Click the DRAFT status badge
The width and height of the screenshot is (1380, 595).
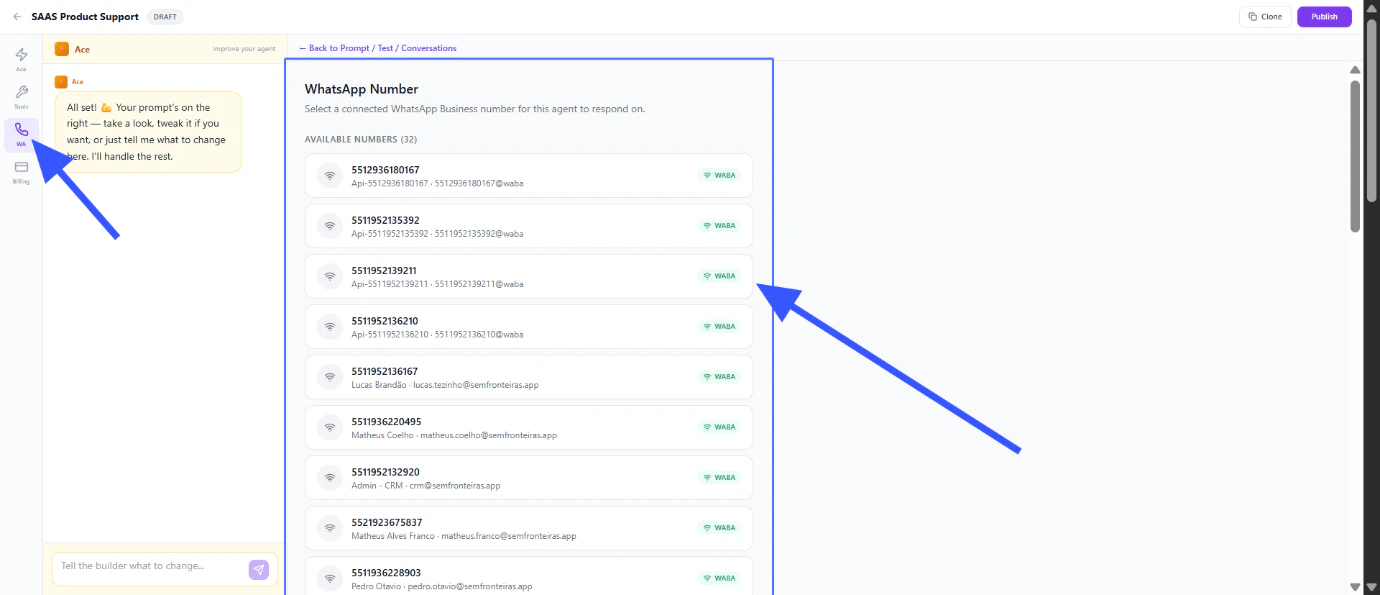[165, 17]
